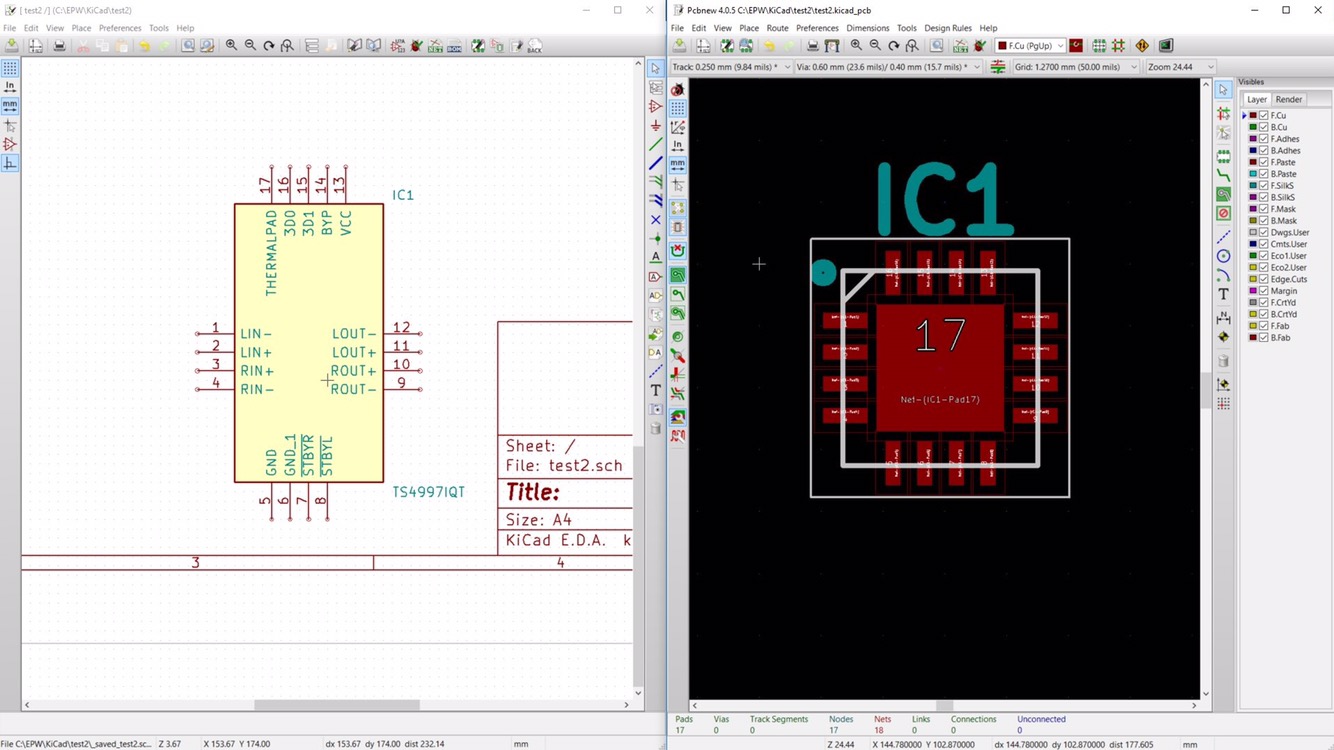
Task: Switch to the Render tab
Action: [1289, 100]
